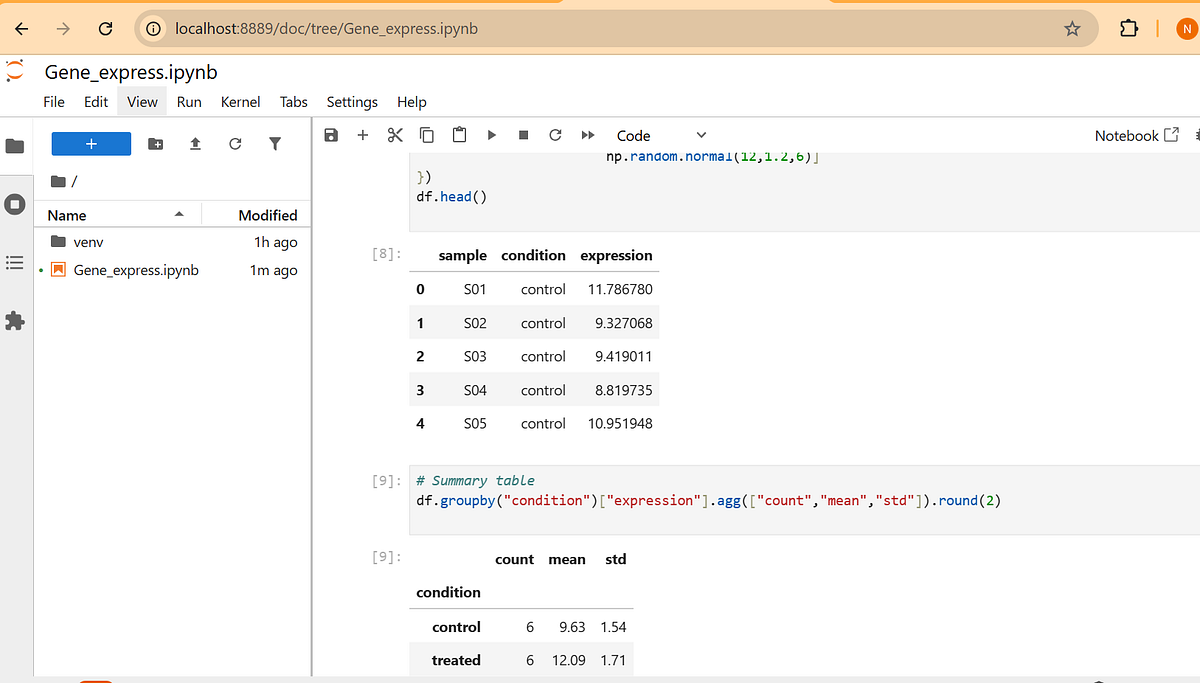This screenshot has height=683, width=1200.
Task: Click the blue New Launcher plus button
Action: pyautogui.click(x=91, y=144)
